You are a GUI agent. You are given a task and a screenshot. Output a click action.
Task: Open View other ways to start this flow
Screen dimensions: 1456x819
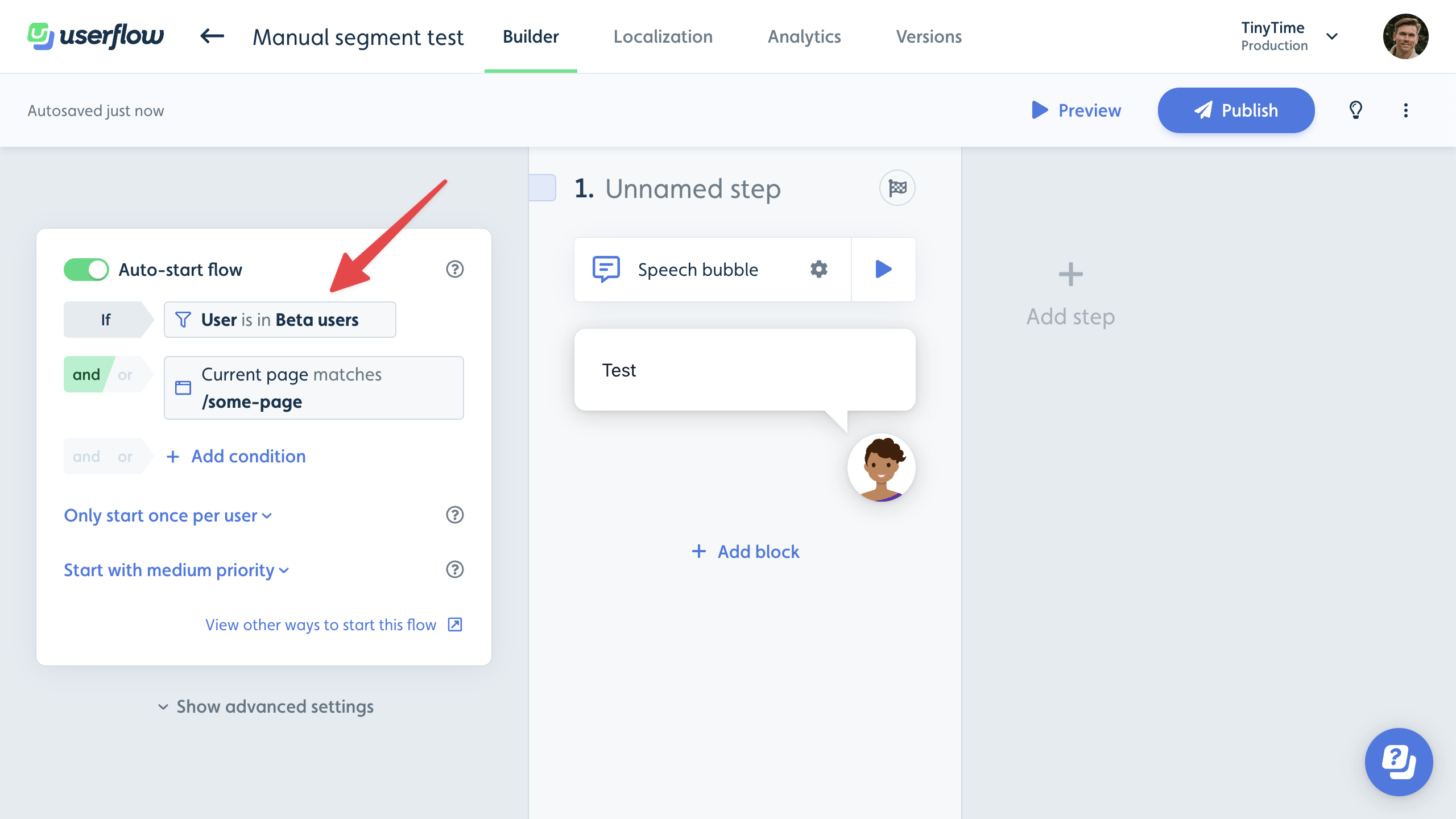pyautogui.click(x=321, y=624)
